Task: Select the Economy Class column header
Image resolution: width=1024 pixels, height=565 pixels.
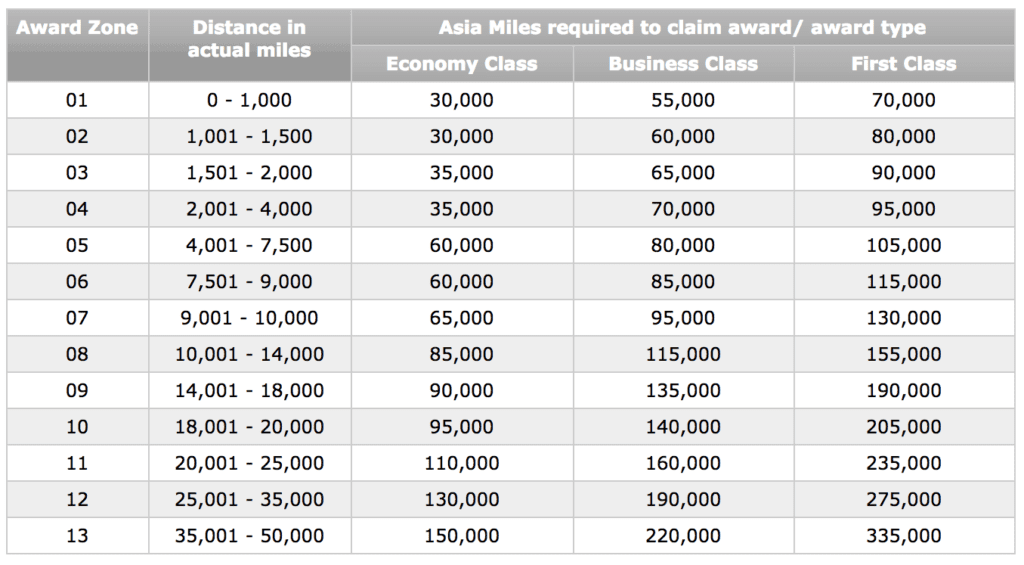Action: pyautogui.click(x=461, y=64)
